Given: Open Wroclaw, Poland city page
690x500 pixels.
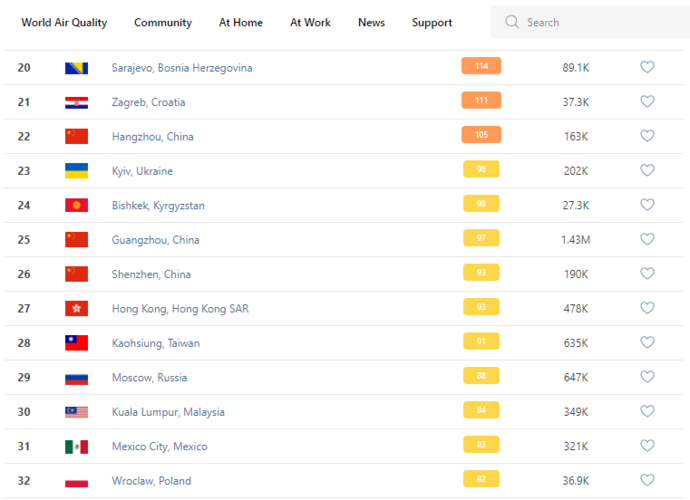Looking at the screenshot, I should coord(151,481).
